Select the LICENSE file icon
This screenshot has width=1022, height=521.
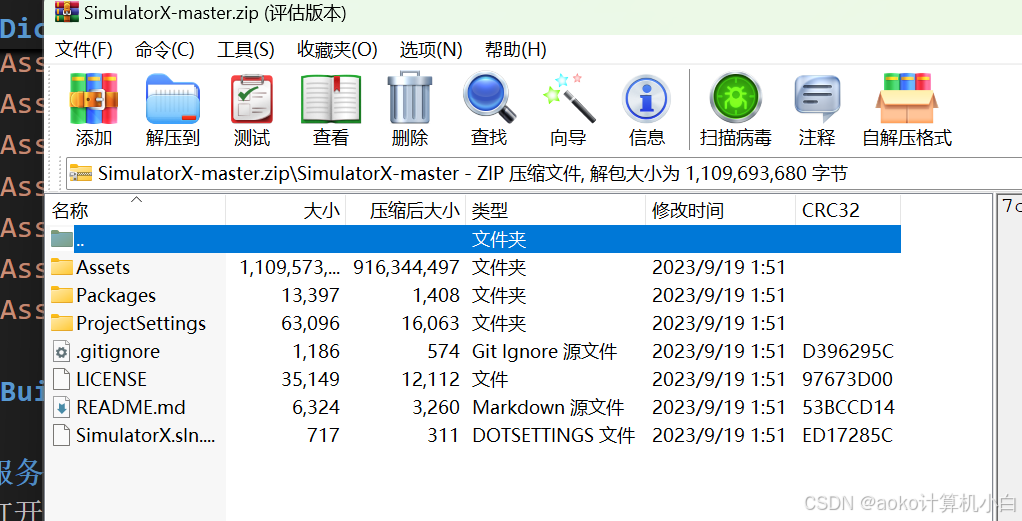click(61, 380)
